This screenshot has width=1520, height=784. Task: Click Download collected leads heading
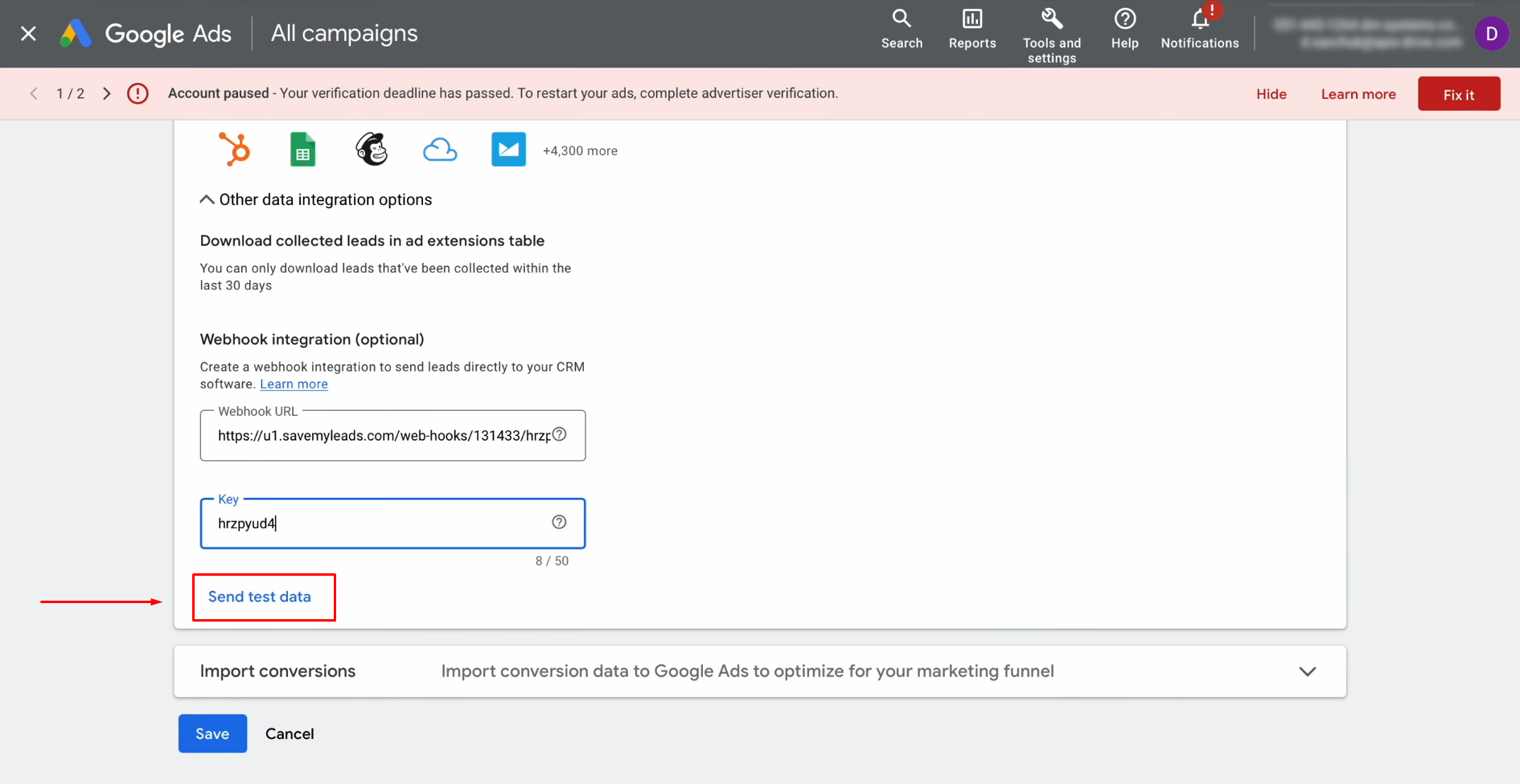pyautogui.click(x=372, y=240)
